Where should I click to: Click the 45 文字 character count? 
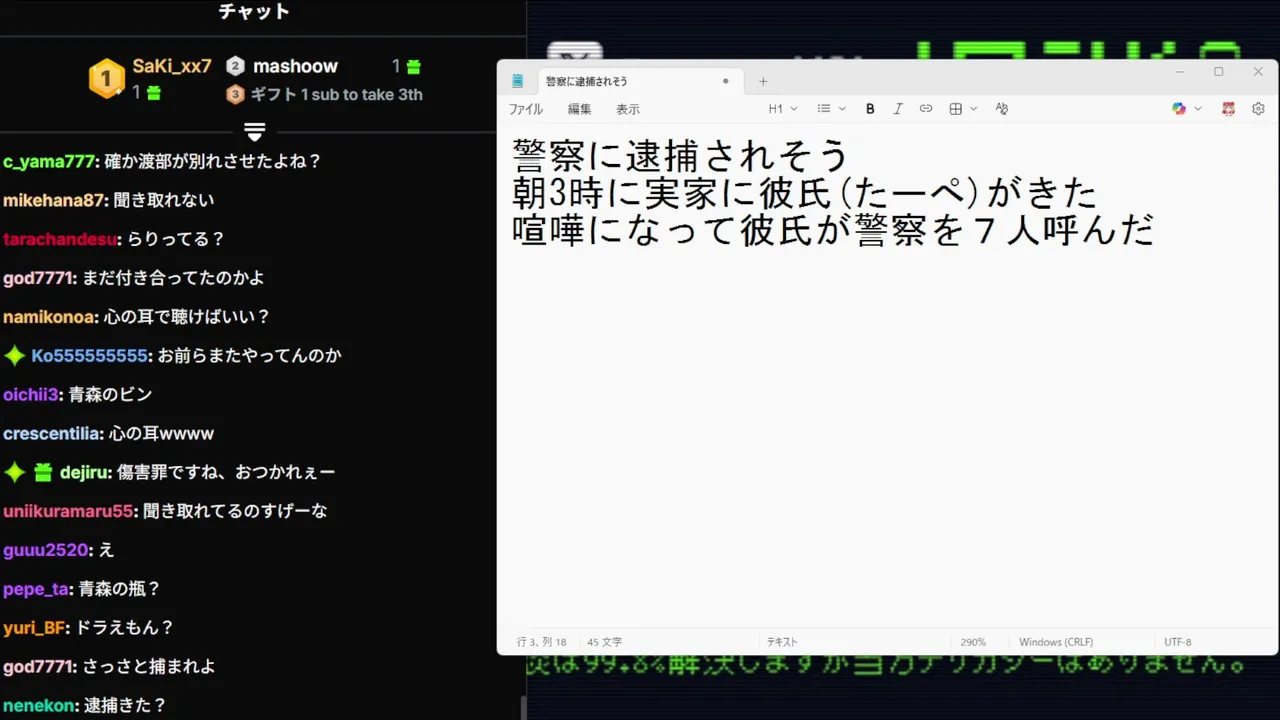[x=605, y=642]
